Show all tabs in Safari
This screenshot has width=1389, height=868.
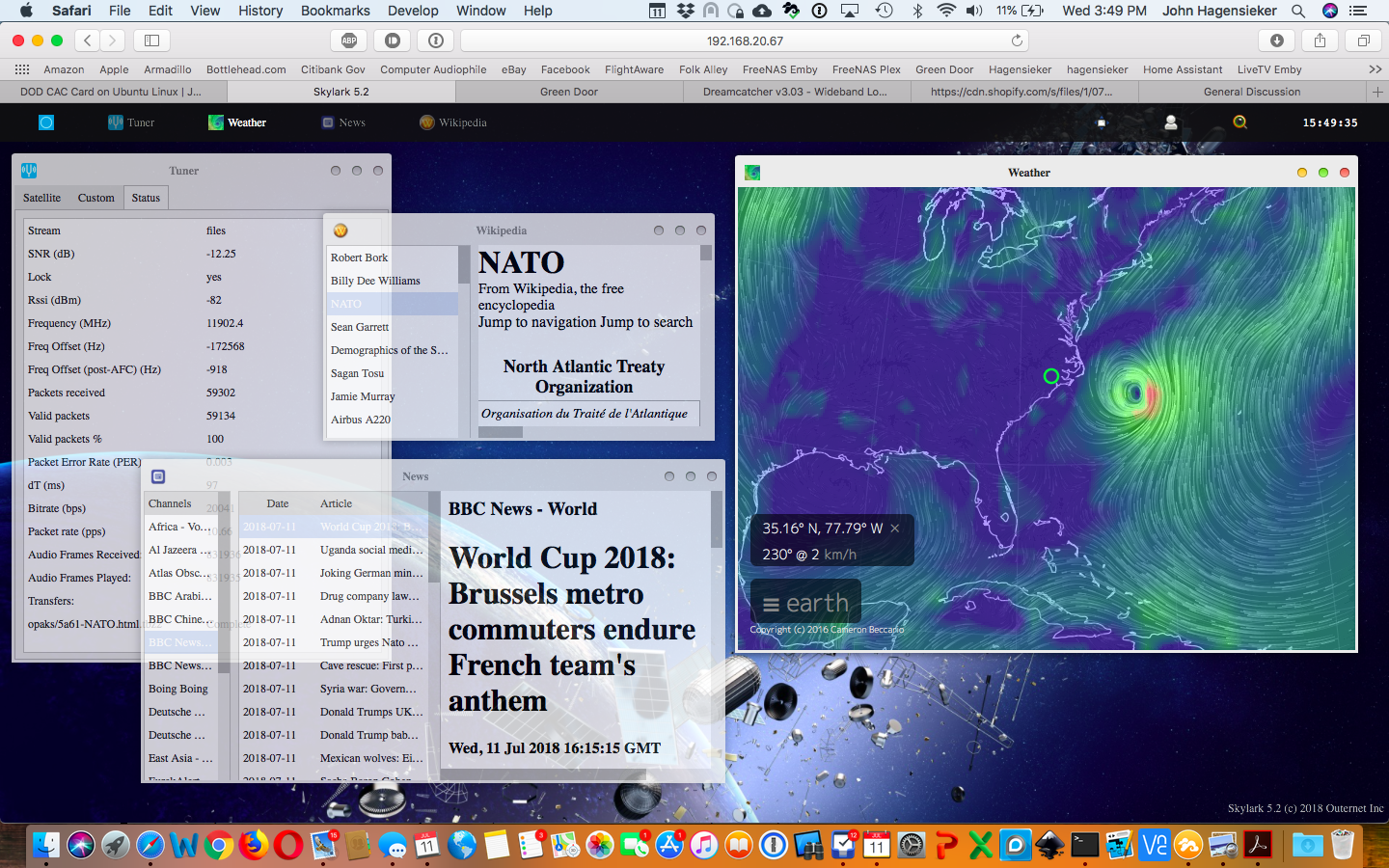[1363, 41]
